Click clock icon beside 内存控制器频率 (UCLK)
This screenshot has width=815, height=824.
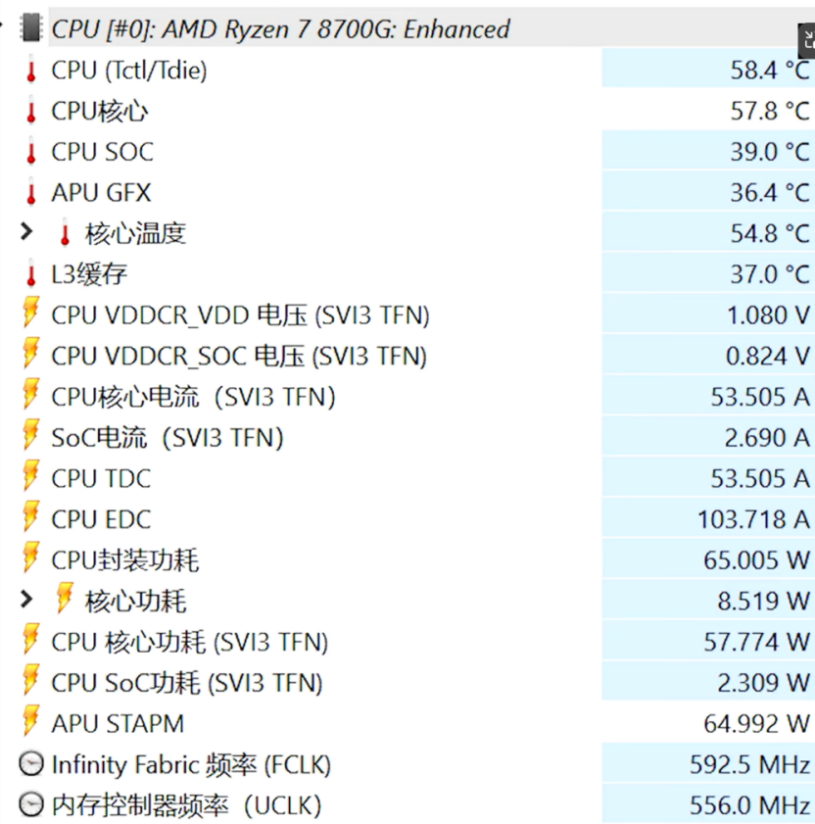(31, 804)
